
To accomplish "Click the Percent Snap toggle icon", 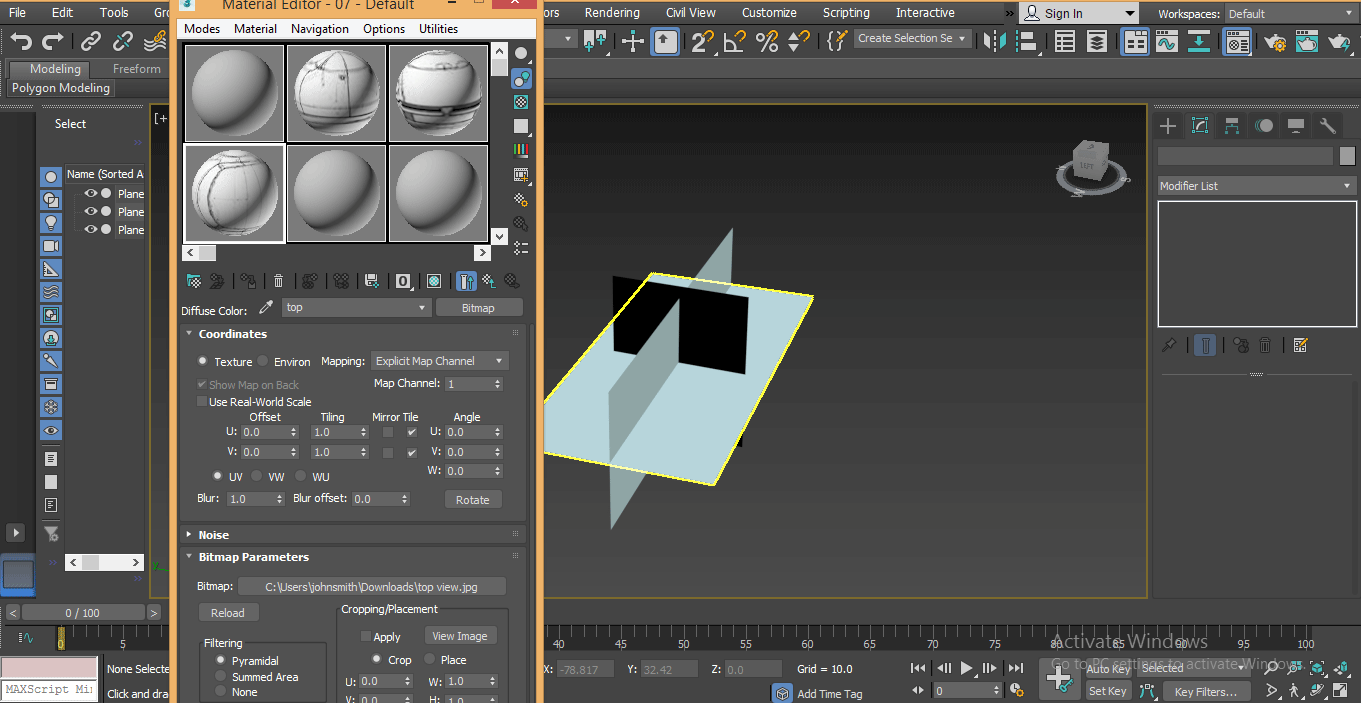I will click(x=767, y=41).
